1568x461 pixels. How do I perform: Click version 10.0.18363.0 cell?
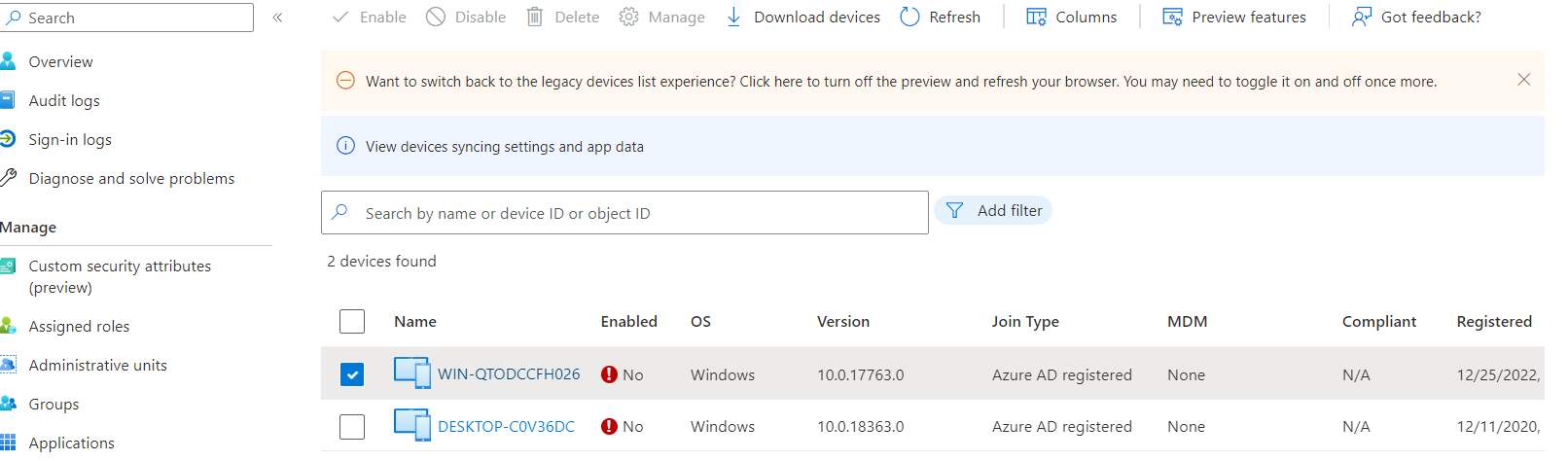pos(861,426)
